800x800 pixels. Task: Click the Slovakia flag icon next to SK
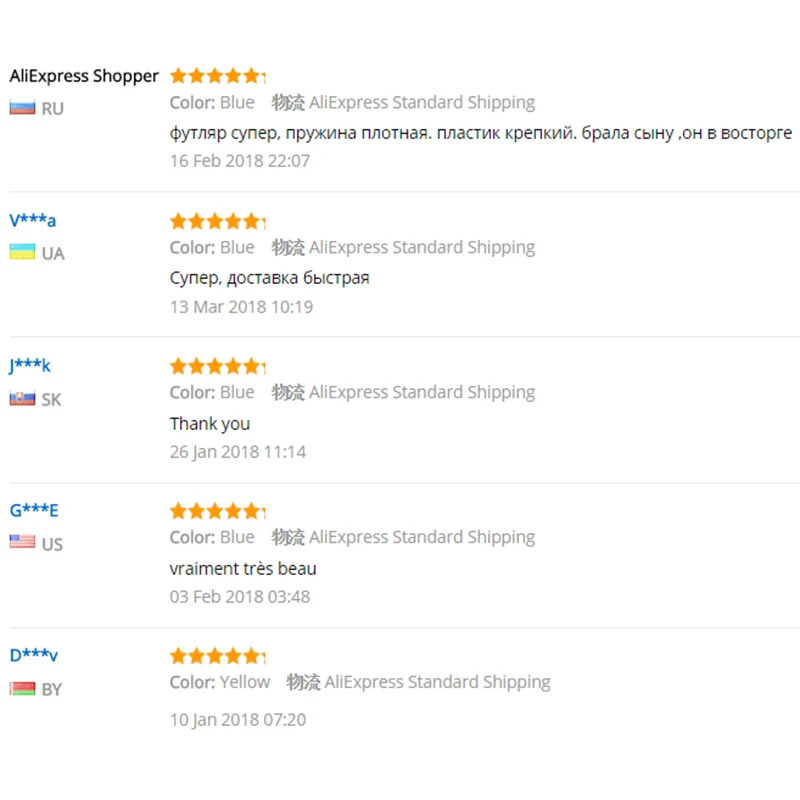22,399
